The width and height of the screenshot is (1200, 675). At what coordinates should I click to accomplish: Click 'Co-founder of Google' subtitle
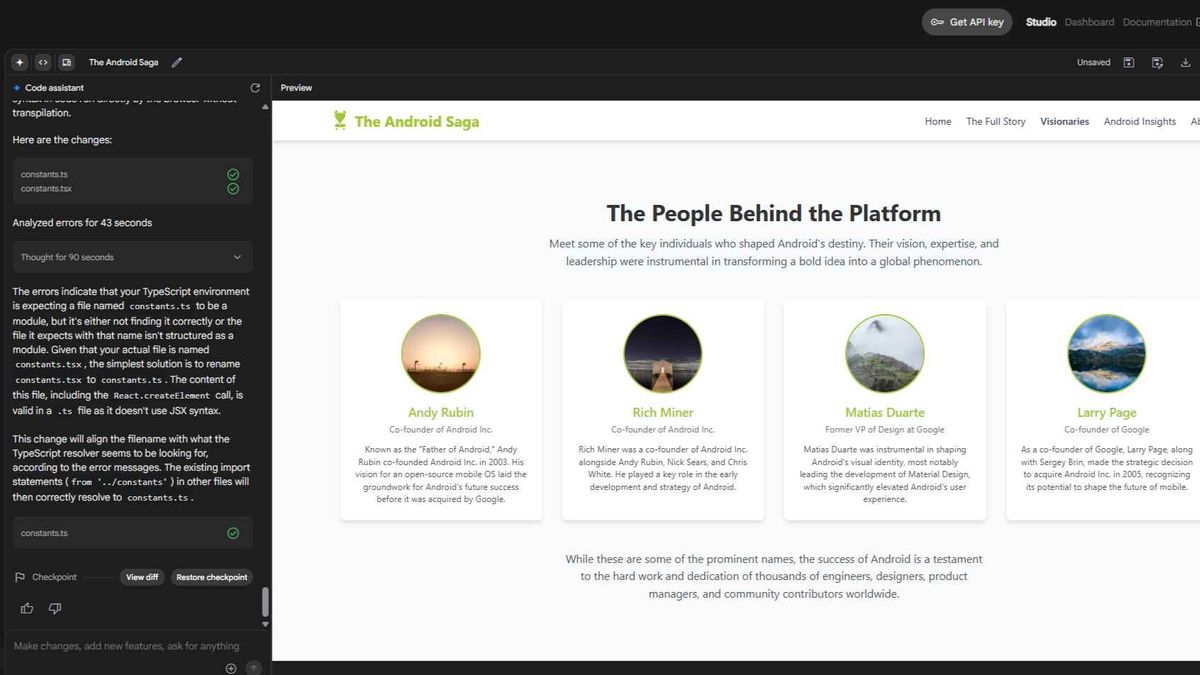[1107, 430]
